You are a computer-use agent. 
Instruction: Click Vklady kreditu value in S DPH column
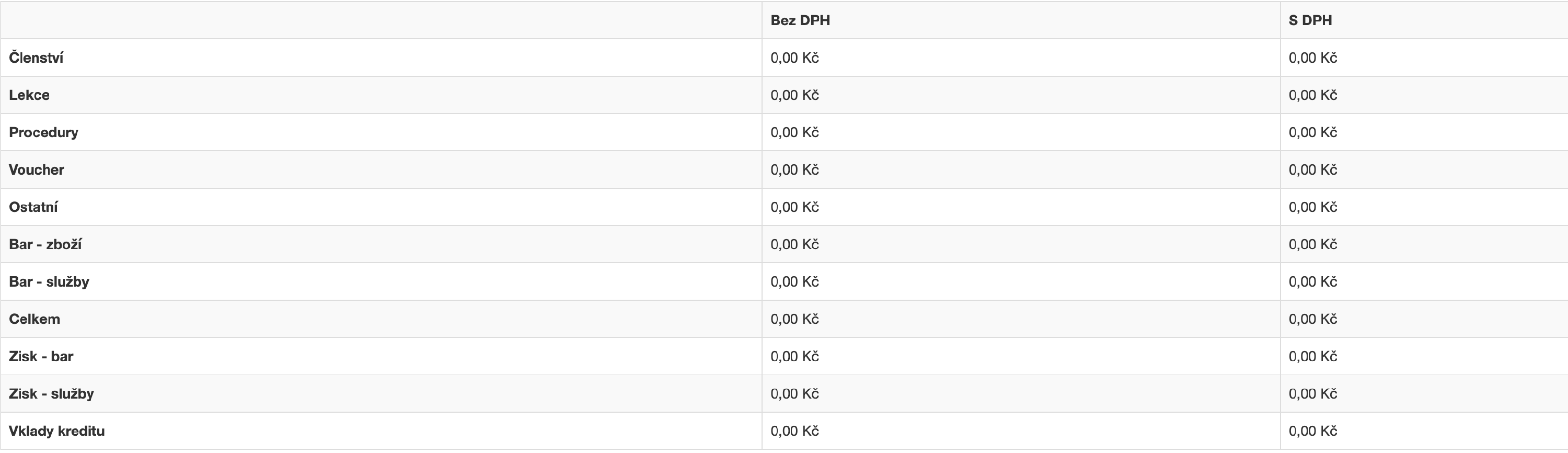pos(1312,431)
